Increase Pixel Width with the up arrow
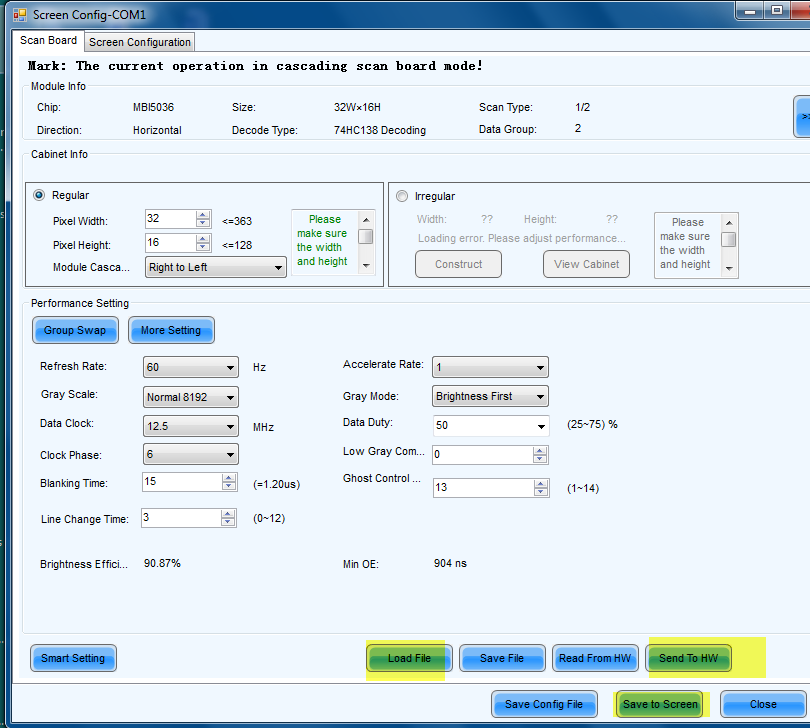This screenshot has width=810, height=728. [203, 215]
